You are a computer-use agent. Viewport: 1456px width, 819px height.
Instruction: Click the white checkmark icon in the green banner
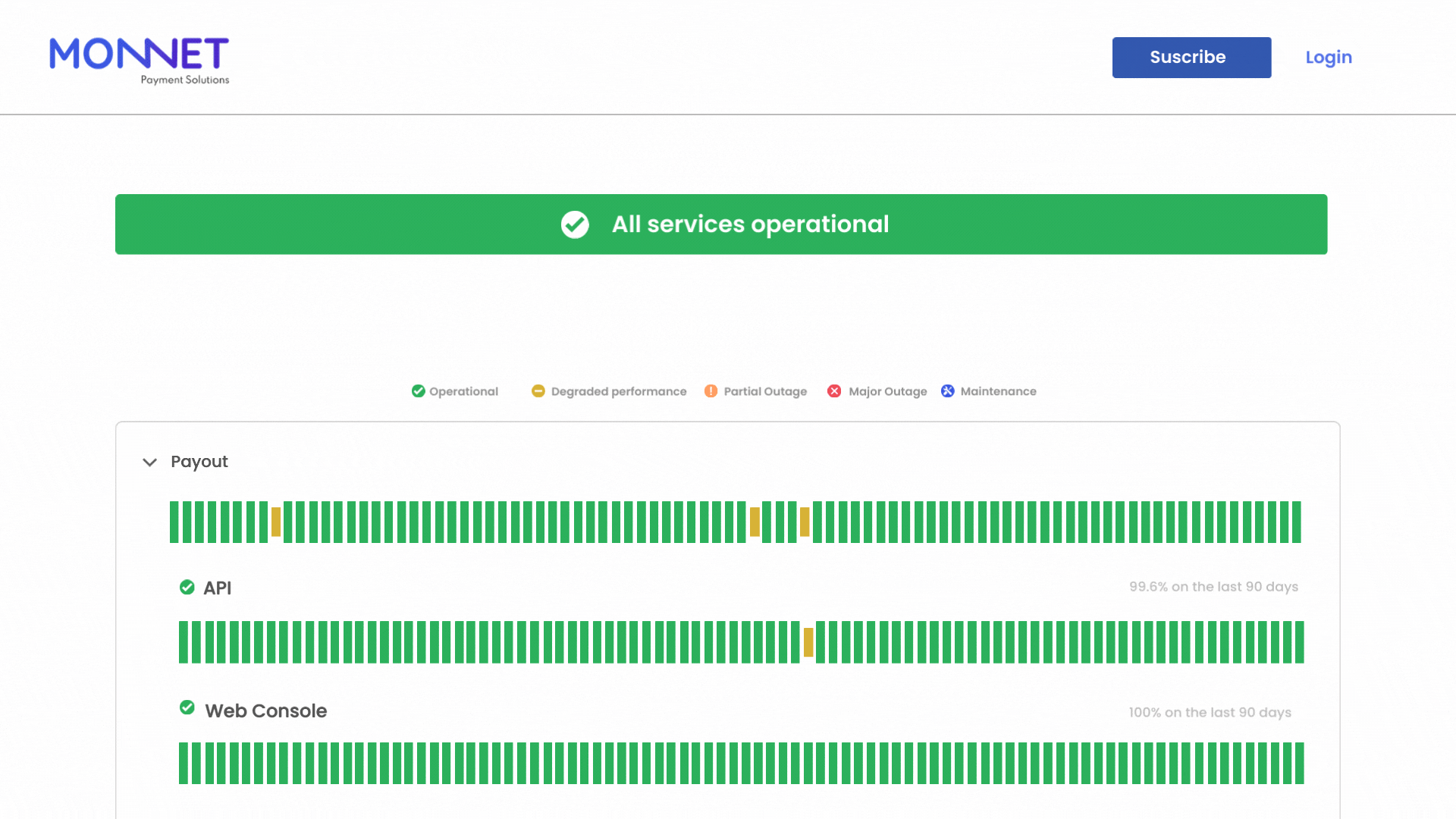[x=575, y=224]
